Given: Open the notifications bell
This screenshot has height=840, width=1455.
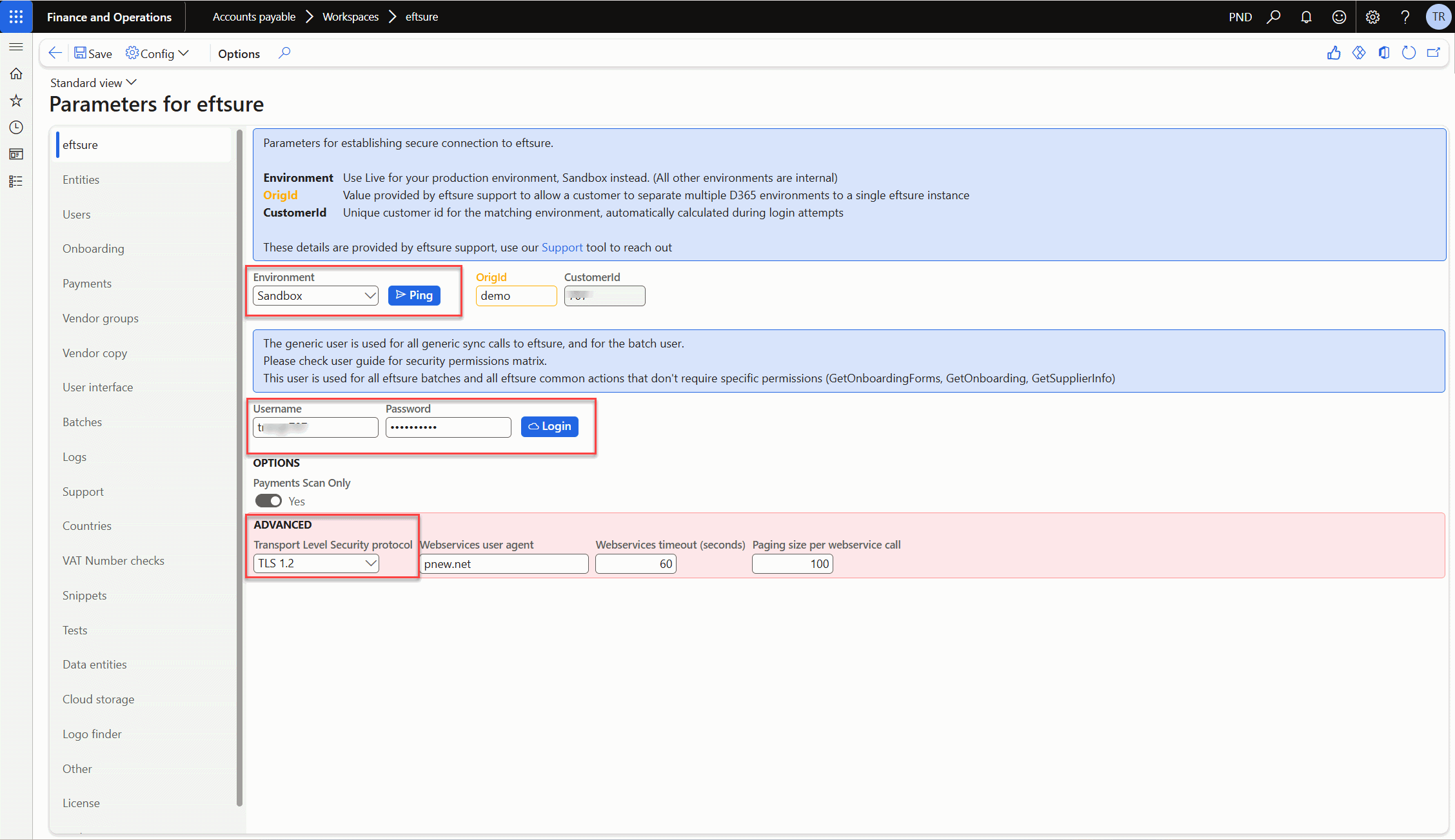Looking at the screenshot, I should click(x=1306, y=17).
